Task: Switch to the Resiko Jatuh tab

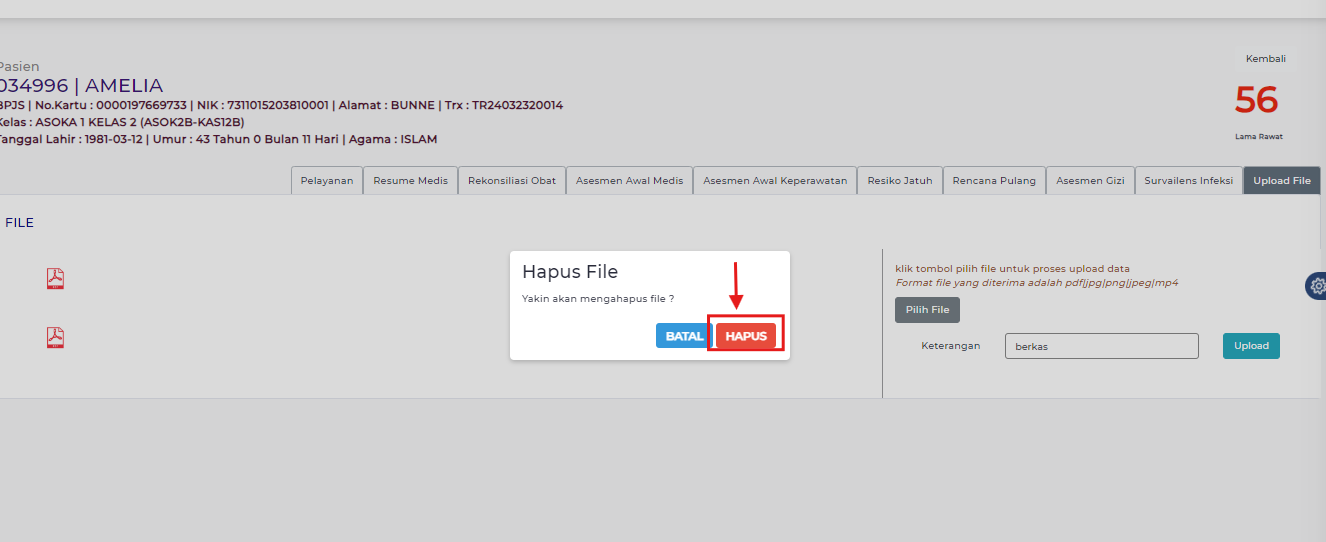Action: (900, 181)
